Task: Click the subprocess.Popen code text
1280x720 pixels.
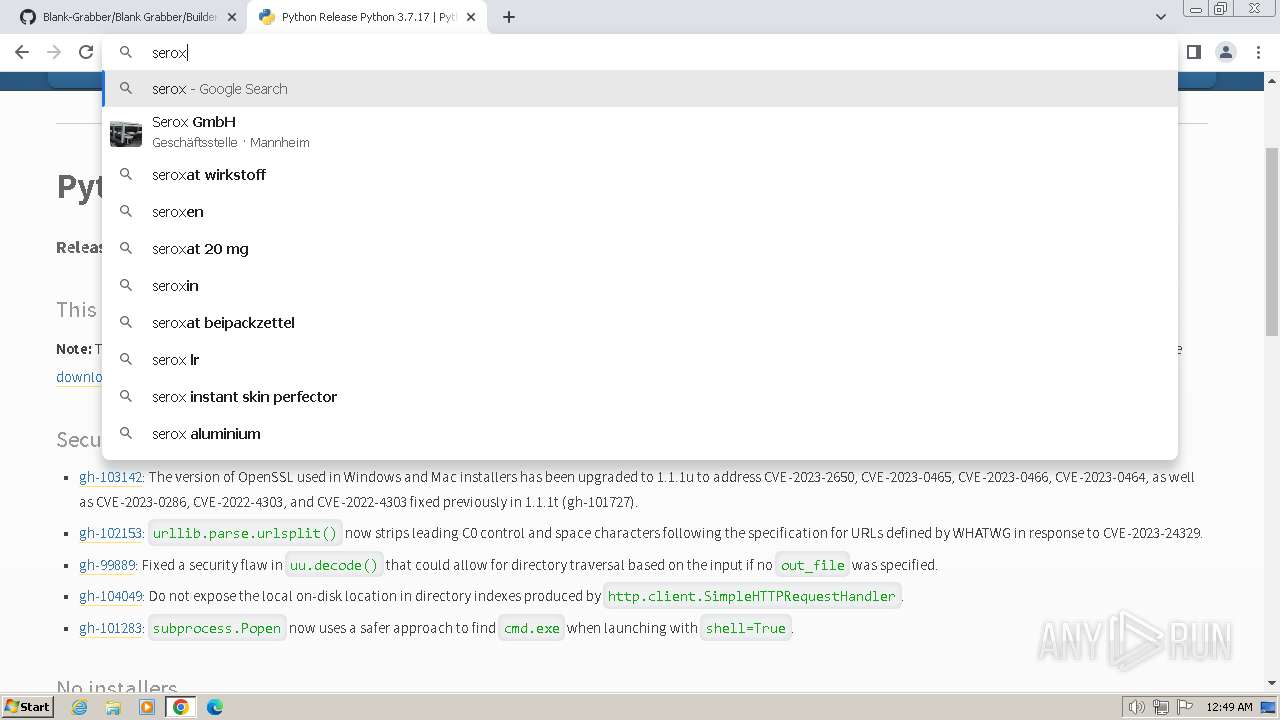Action: pos(217,628)
